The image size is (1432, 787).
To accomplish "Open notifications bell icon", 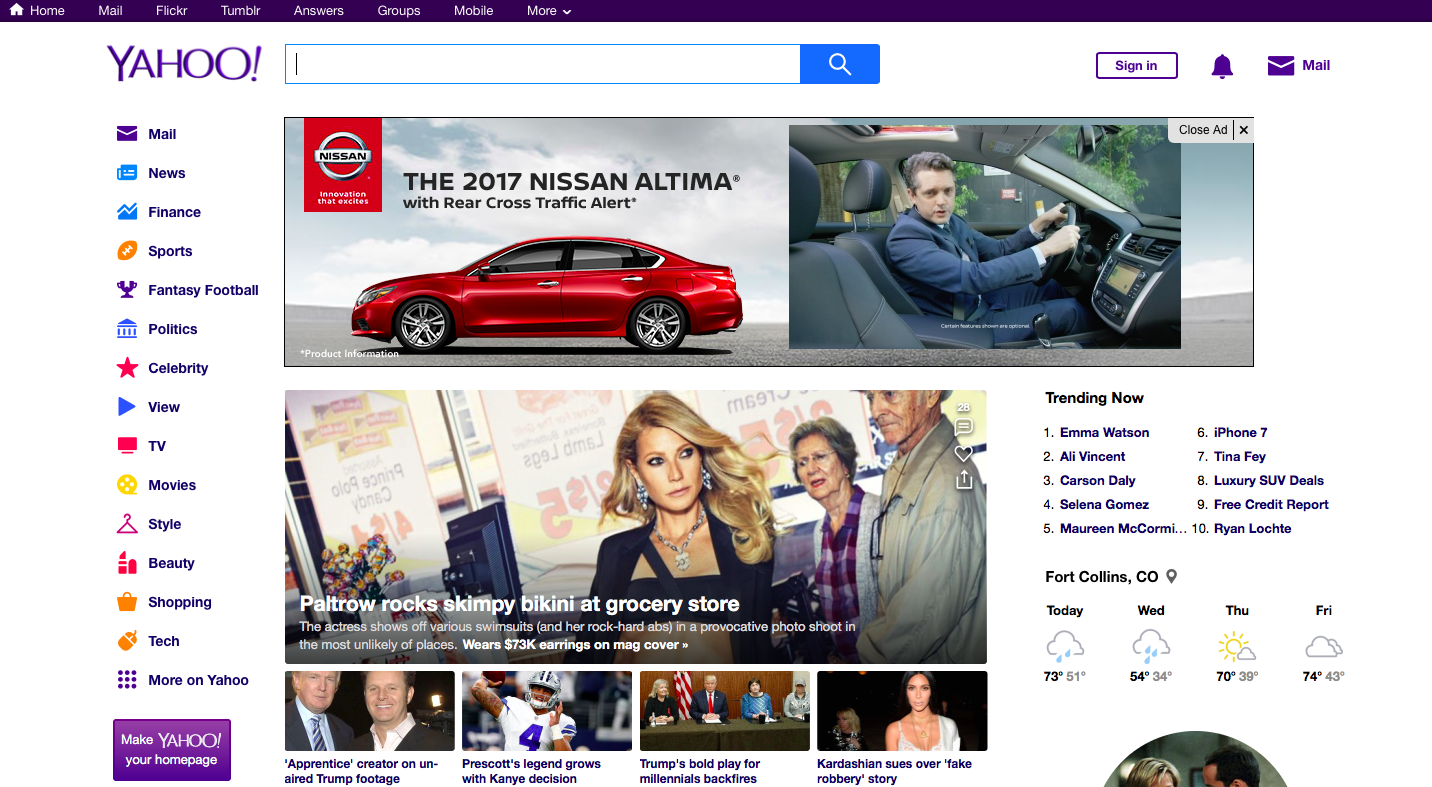I will pos(1222,66).
